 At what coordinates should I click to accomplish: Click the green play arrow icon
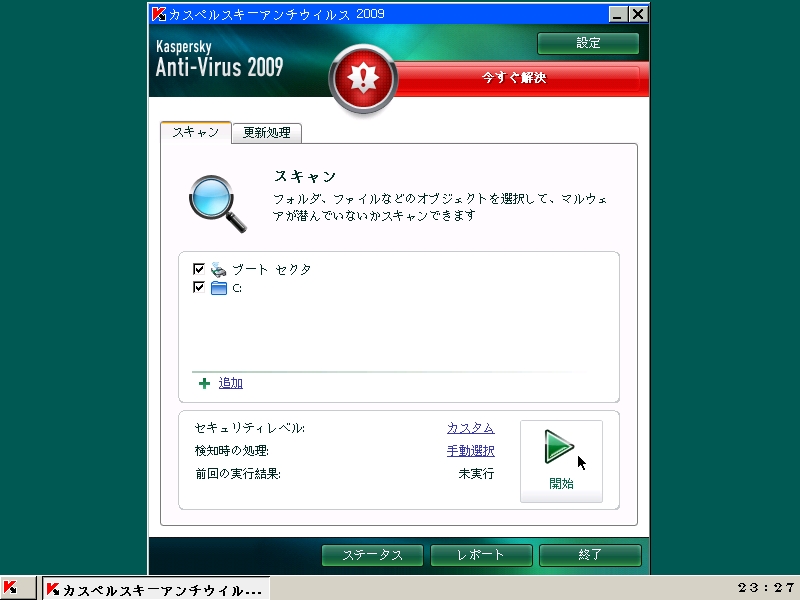click(559, 446)
